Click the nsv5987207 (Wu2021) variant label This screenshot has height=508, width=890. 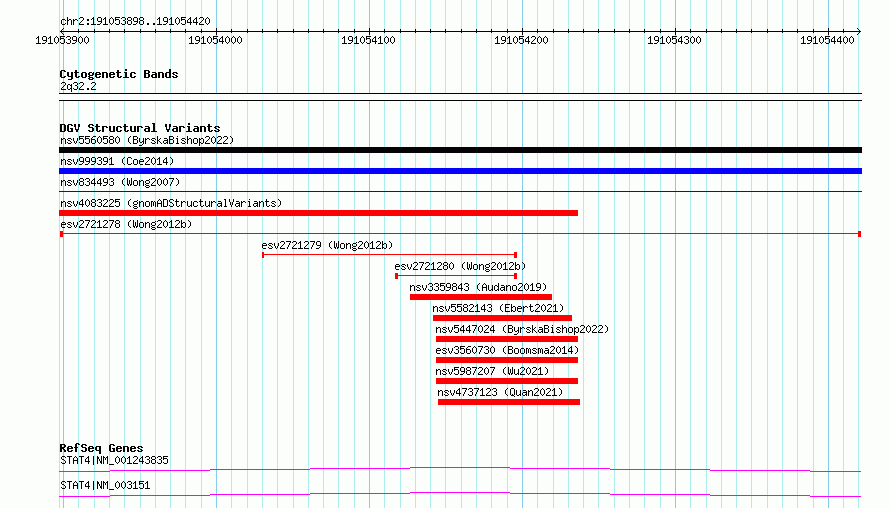click(x=492, y=371)
